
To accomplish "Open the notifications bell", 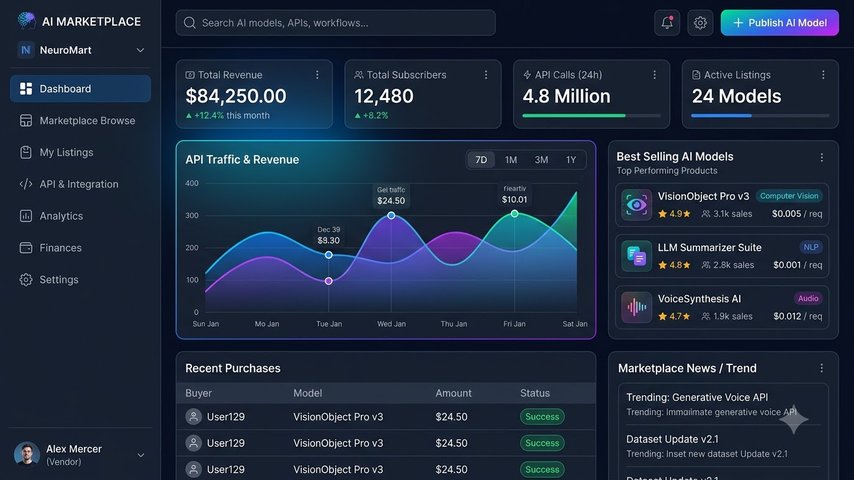I will tap(667, 22).
